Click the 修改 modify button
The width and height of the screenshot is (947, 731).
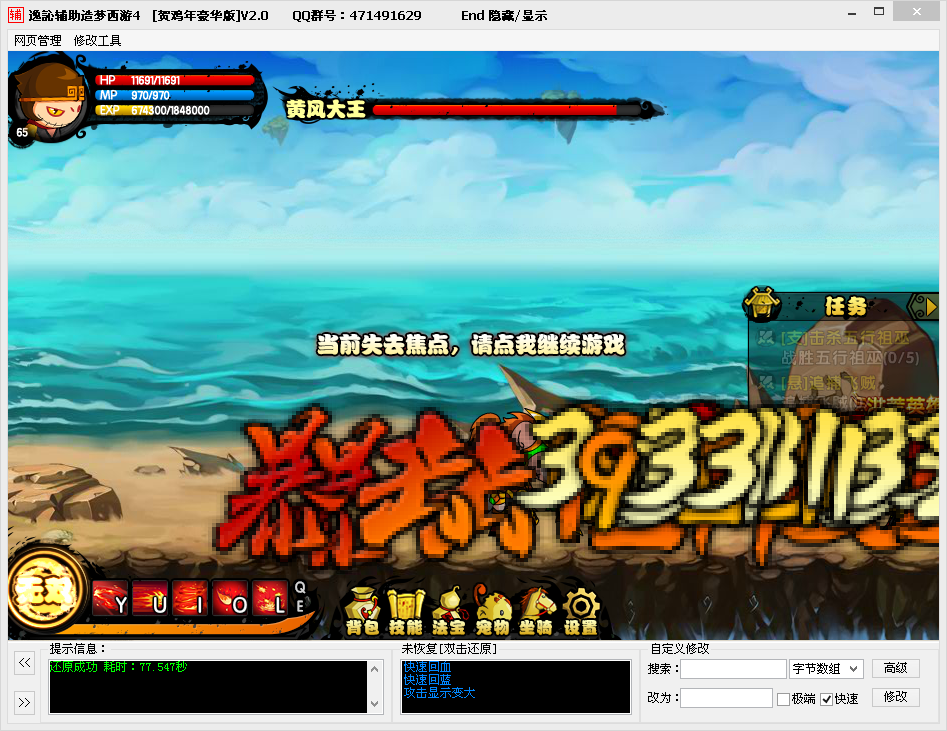(896, 697)
